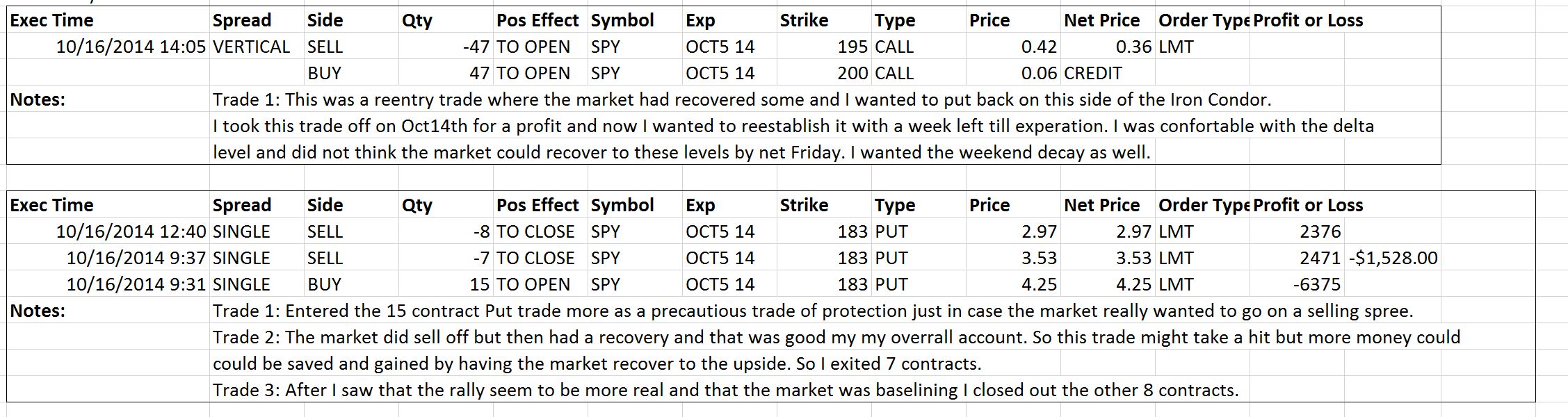This screenshot has height=417, width=1568.
Task: Click the 4.25 price cell for BUY row
Action: coord(1013,284)
